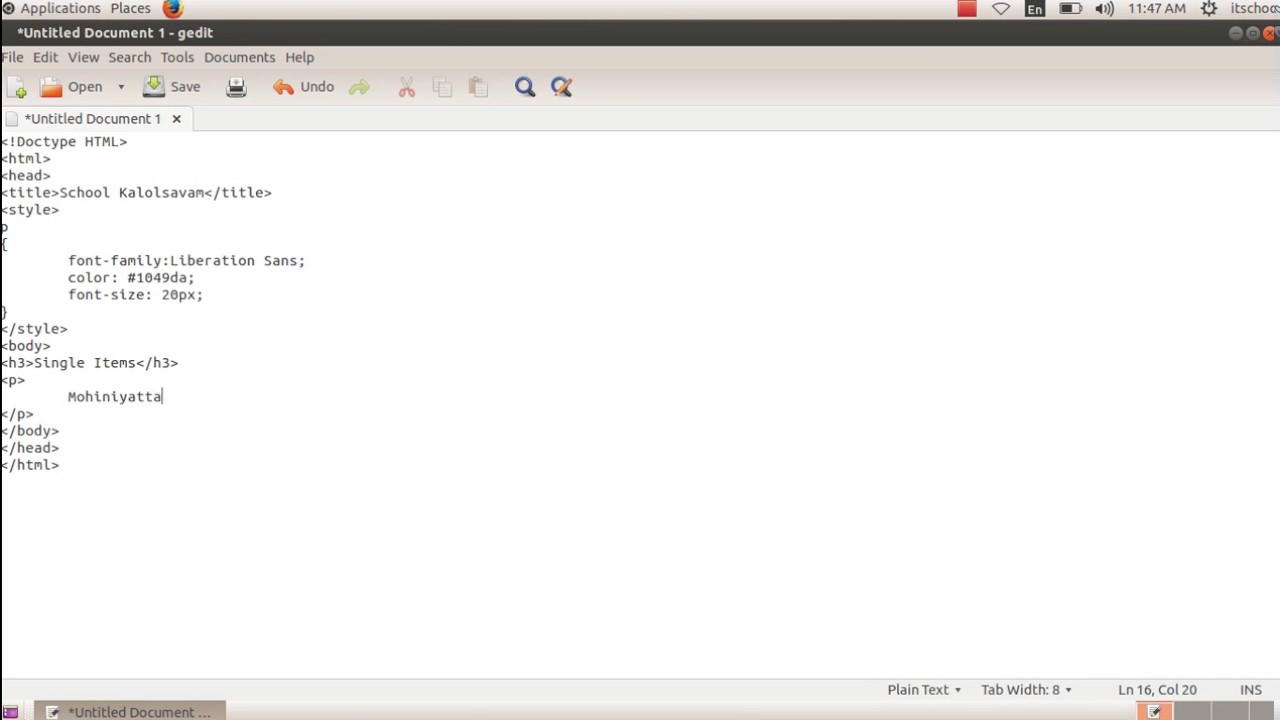
Task: Click the </html> closing tag line
Action: tap(30, 465)
